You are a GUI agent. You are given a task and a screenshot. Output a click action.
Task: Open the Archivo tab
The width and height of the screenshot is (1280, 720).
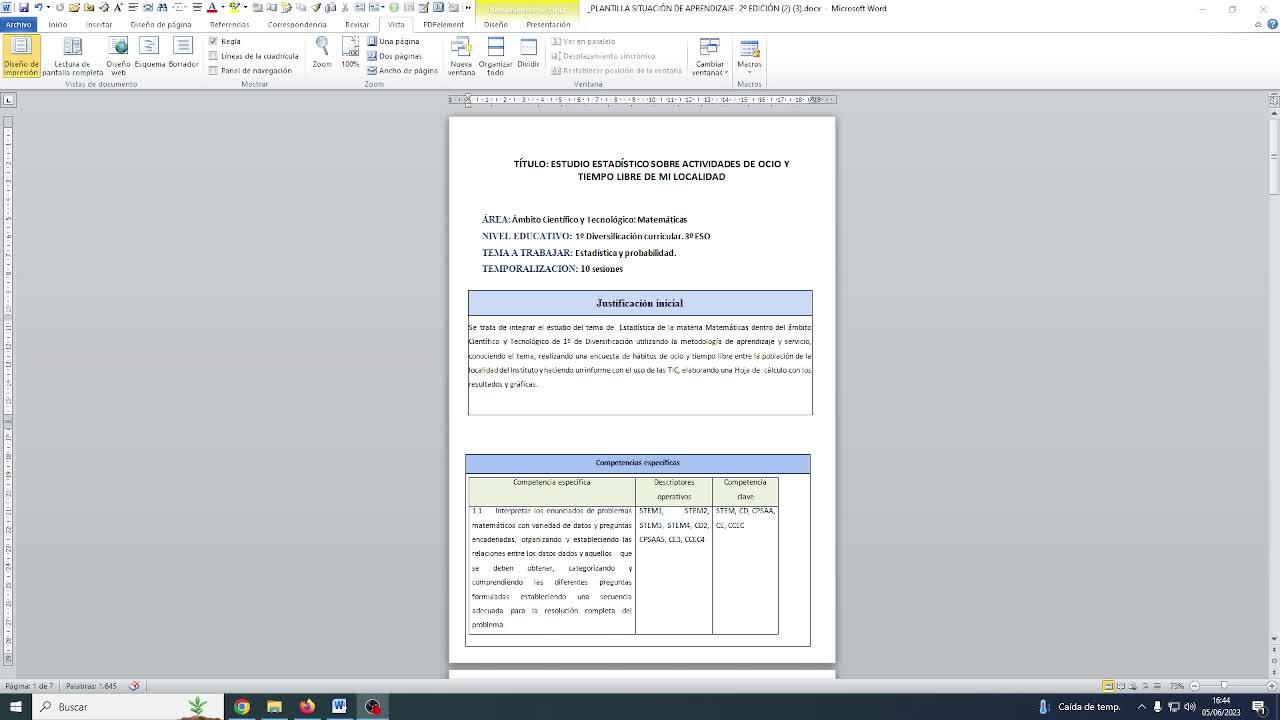pos(18,24)
